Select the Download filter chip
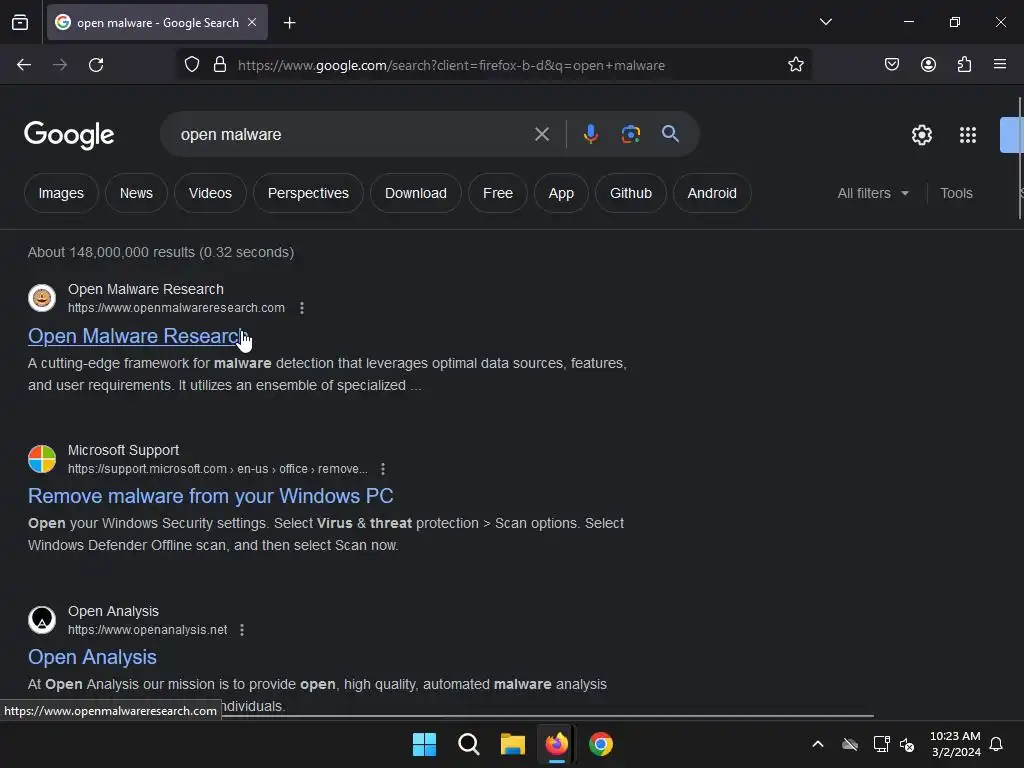 (416, 193)
